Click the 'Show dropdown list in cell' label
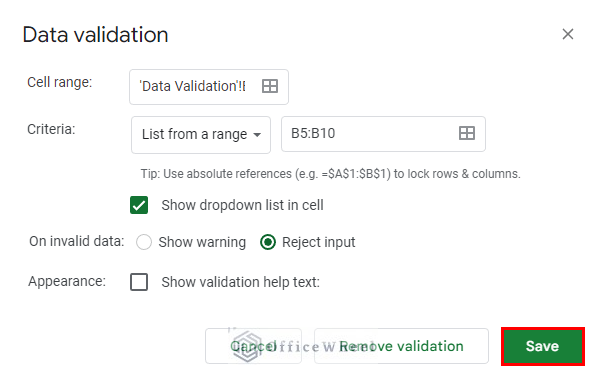 tap(242, 205)
